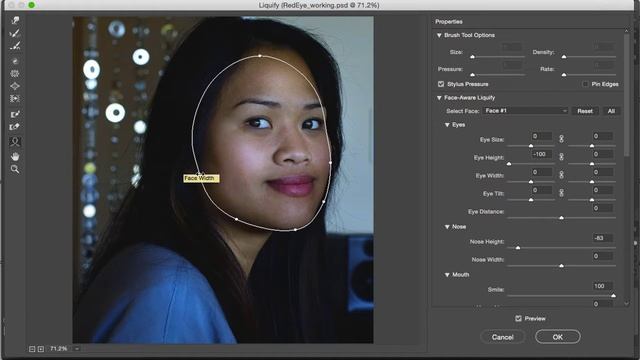Click the Reset button

point(585,111)
